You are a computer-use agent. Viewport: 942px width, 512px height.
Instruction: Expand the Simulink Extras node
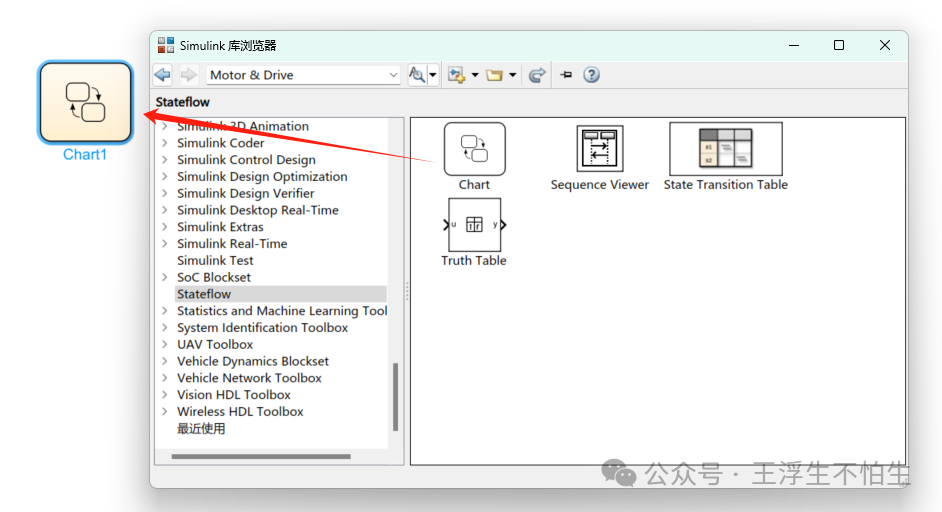point(165,227)
